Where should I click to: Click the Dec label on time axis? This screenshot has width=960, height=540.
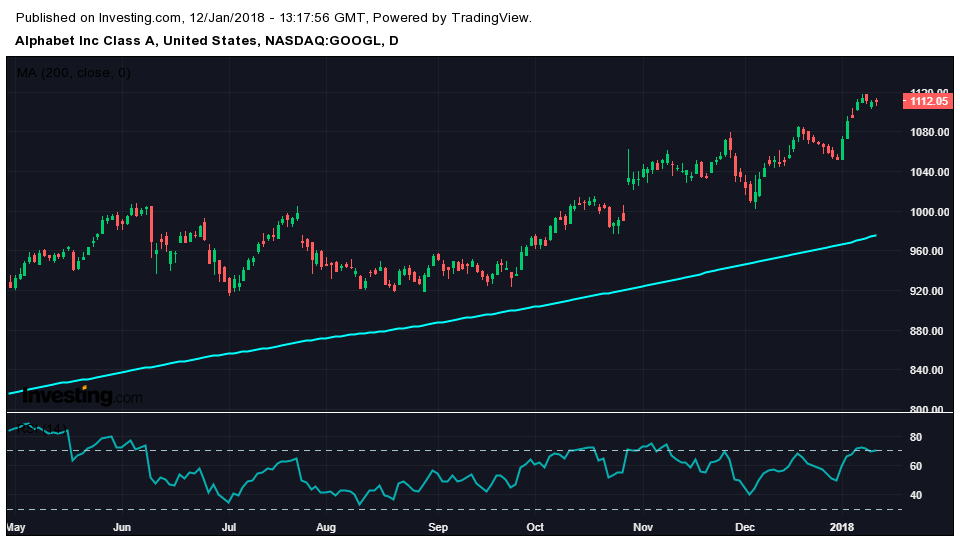[744, 527]
